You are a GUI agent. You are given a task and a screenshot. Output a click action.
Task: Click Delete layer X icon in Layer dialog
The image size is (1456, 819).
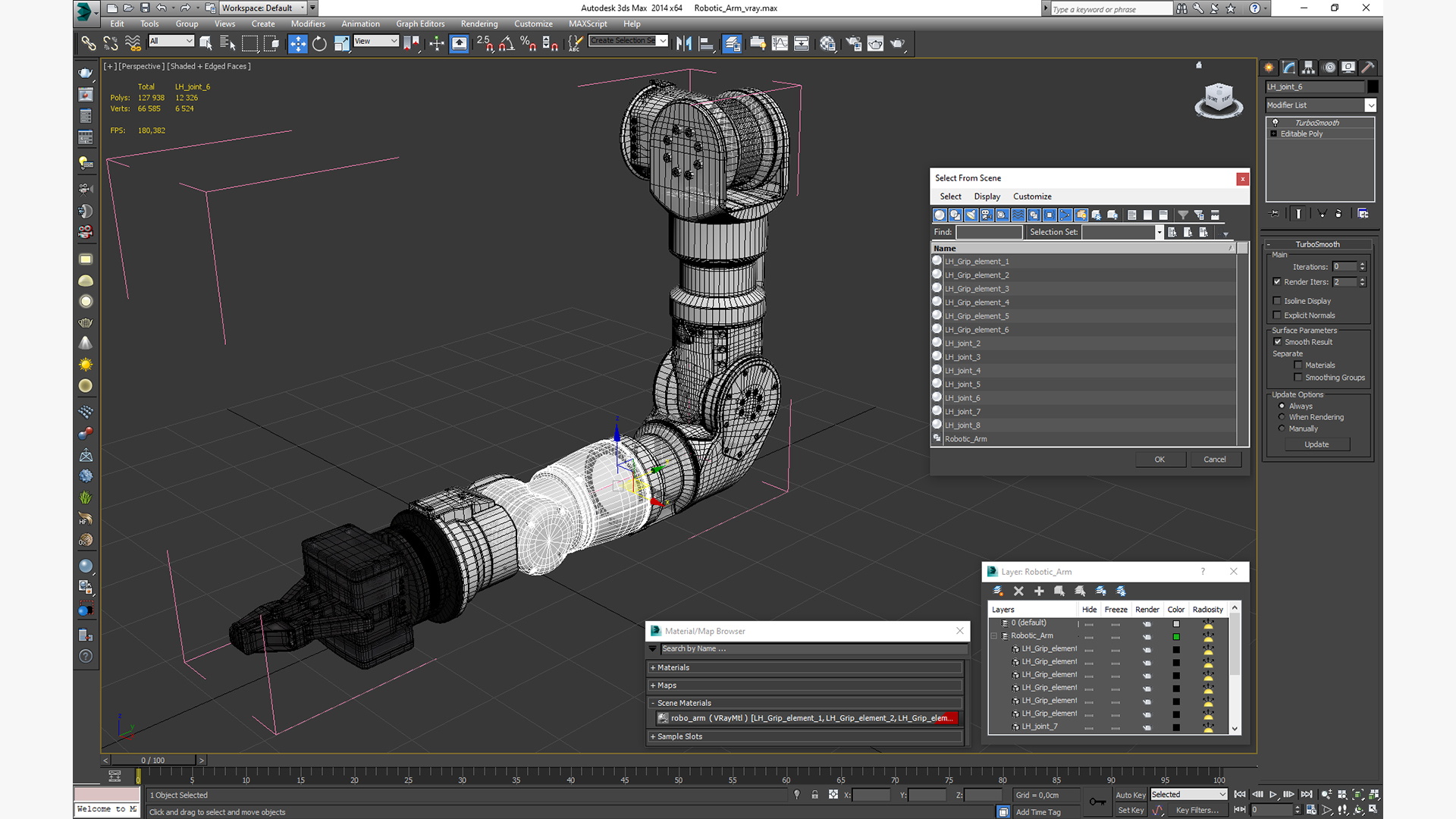[x=1018, y=591]
